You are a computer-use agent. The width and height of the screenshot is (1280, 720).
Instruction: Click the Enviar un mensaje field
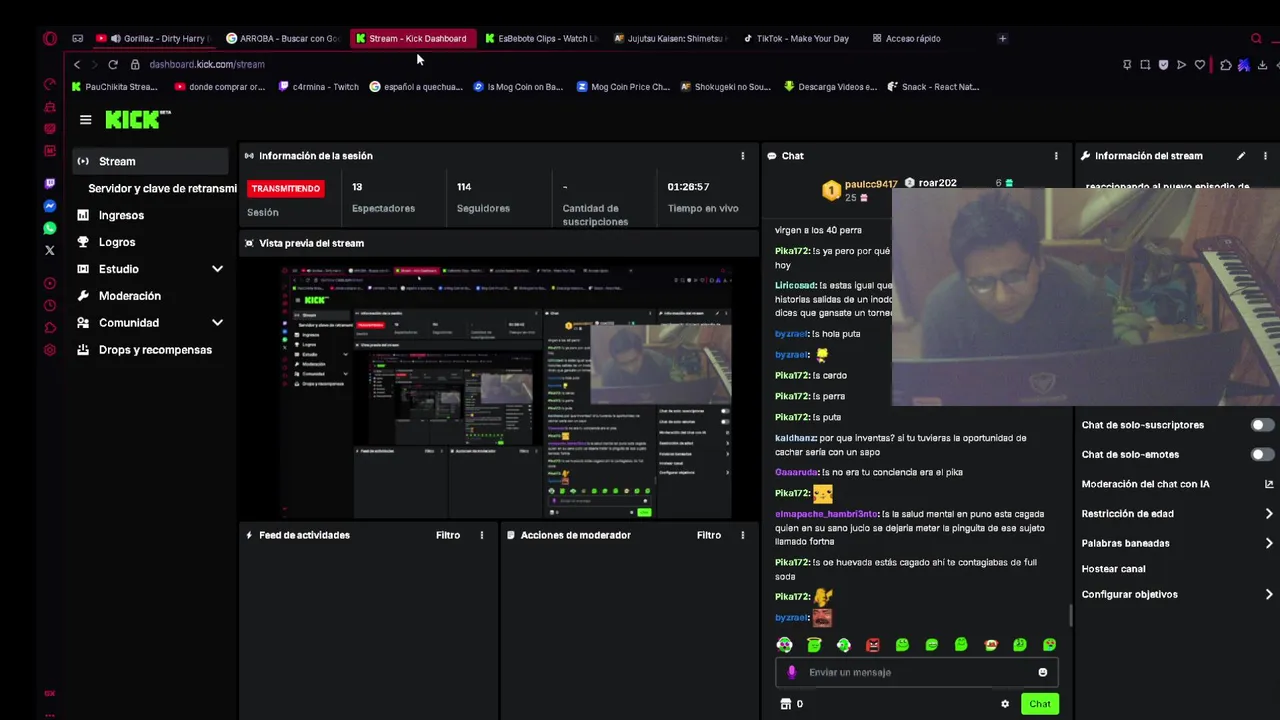click(x=917, y=672)
